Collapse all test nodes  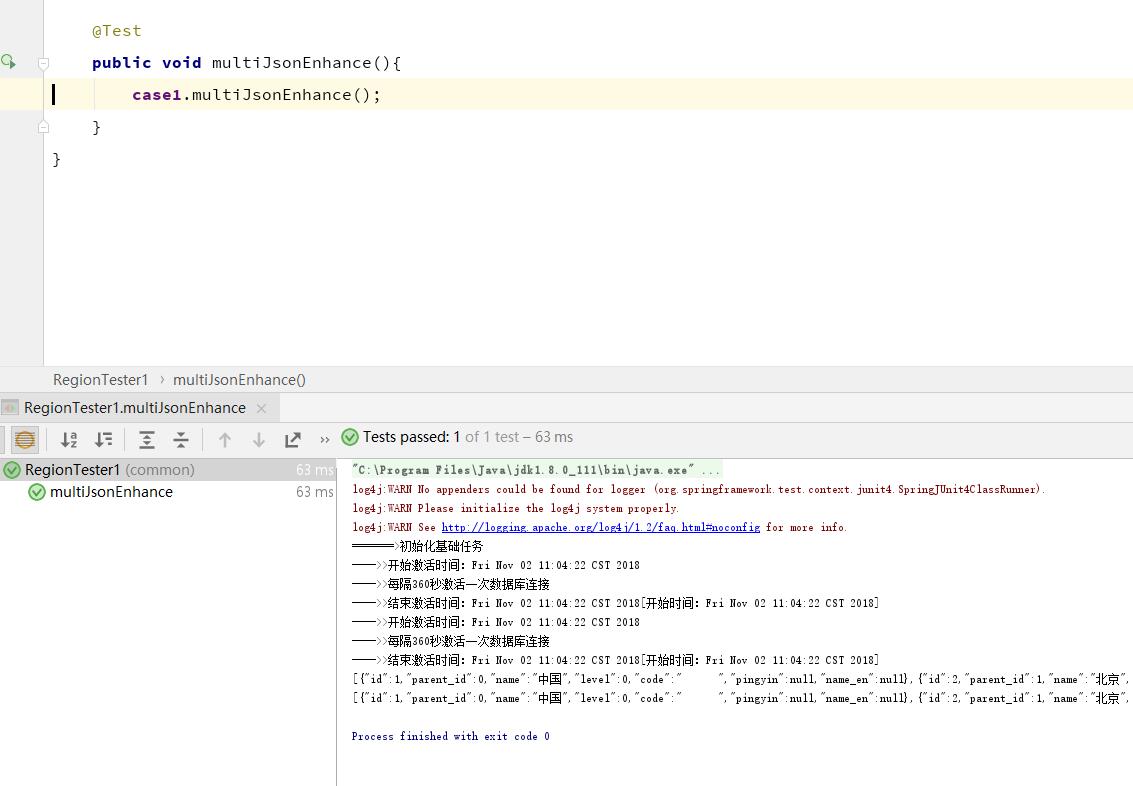181,439
